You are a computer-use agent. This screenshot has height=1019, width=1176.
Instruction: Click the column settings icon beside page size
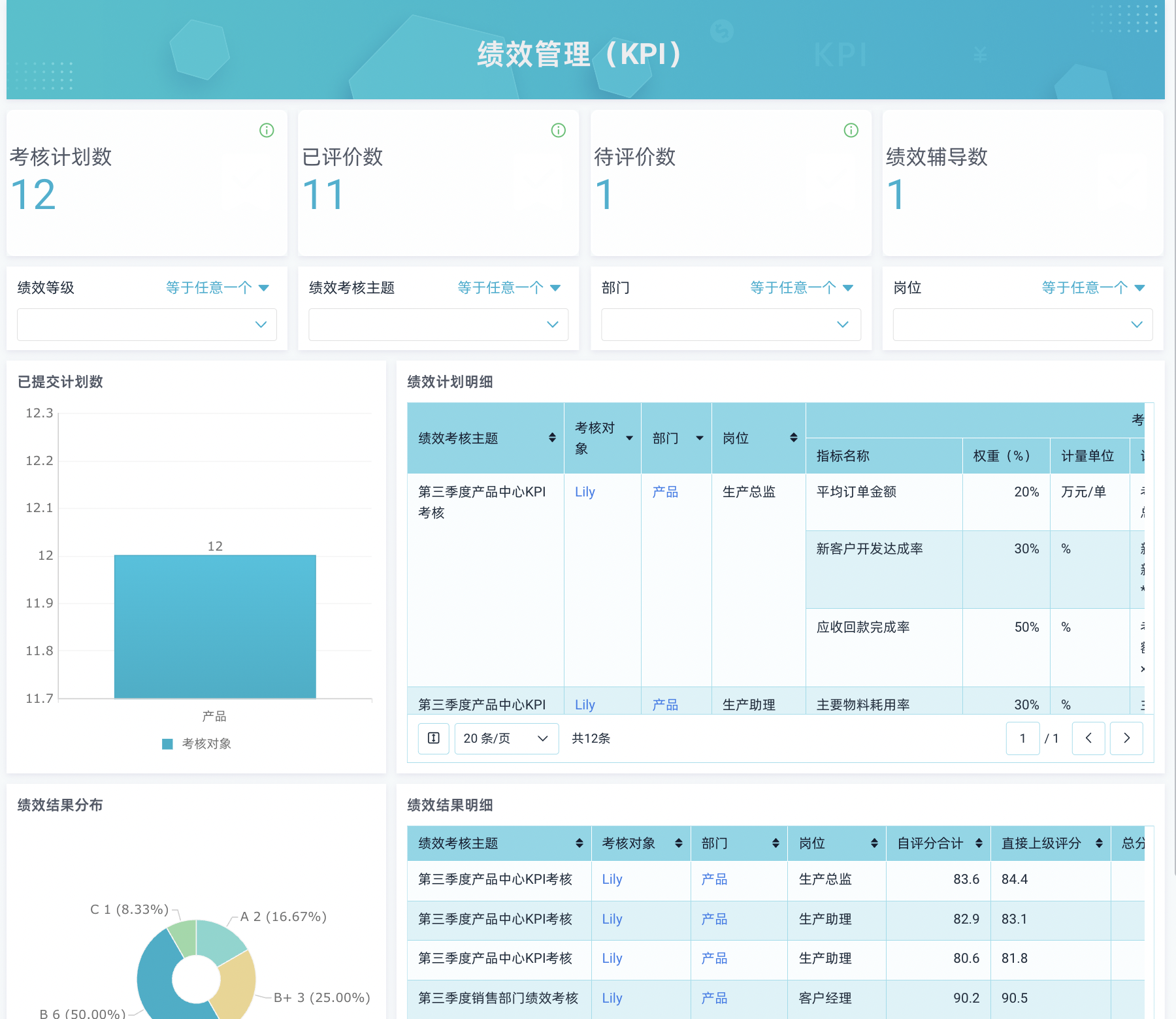433,738
